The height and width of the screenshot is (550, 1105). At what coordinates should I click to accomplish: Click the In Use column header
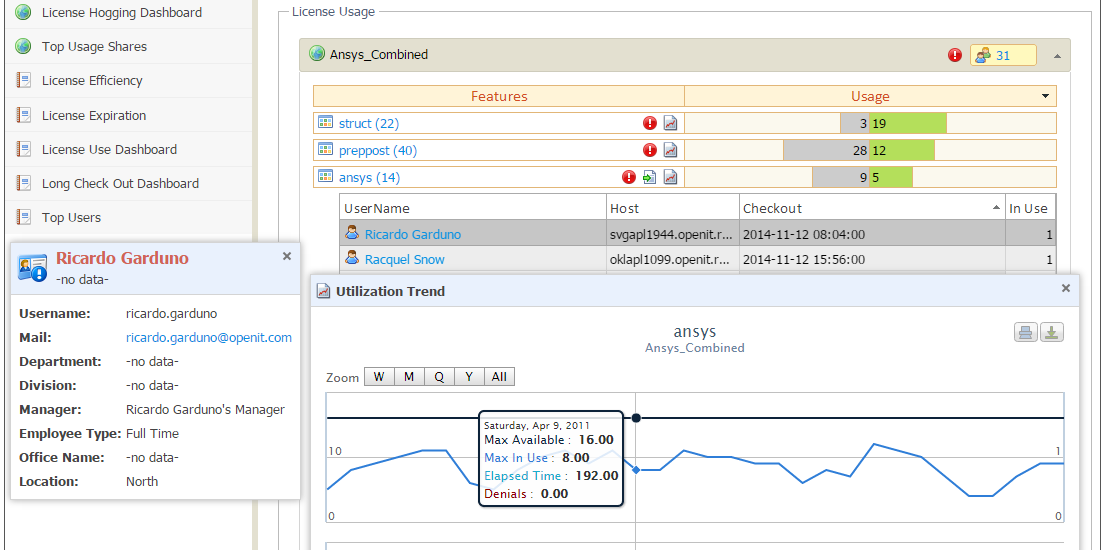click(x=1030, y=208)
